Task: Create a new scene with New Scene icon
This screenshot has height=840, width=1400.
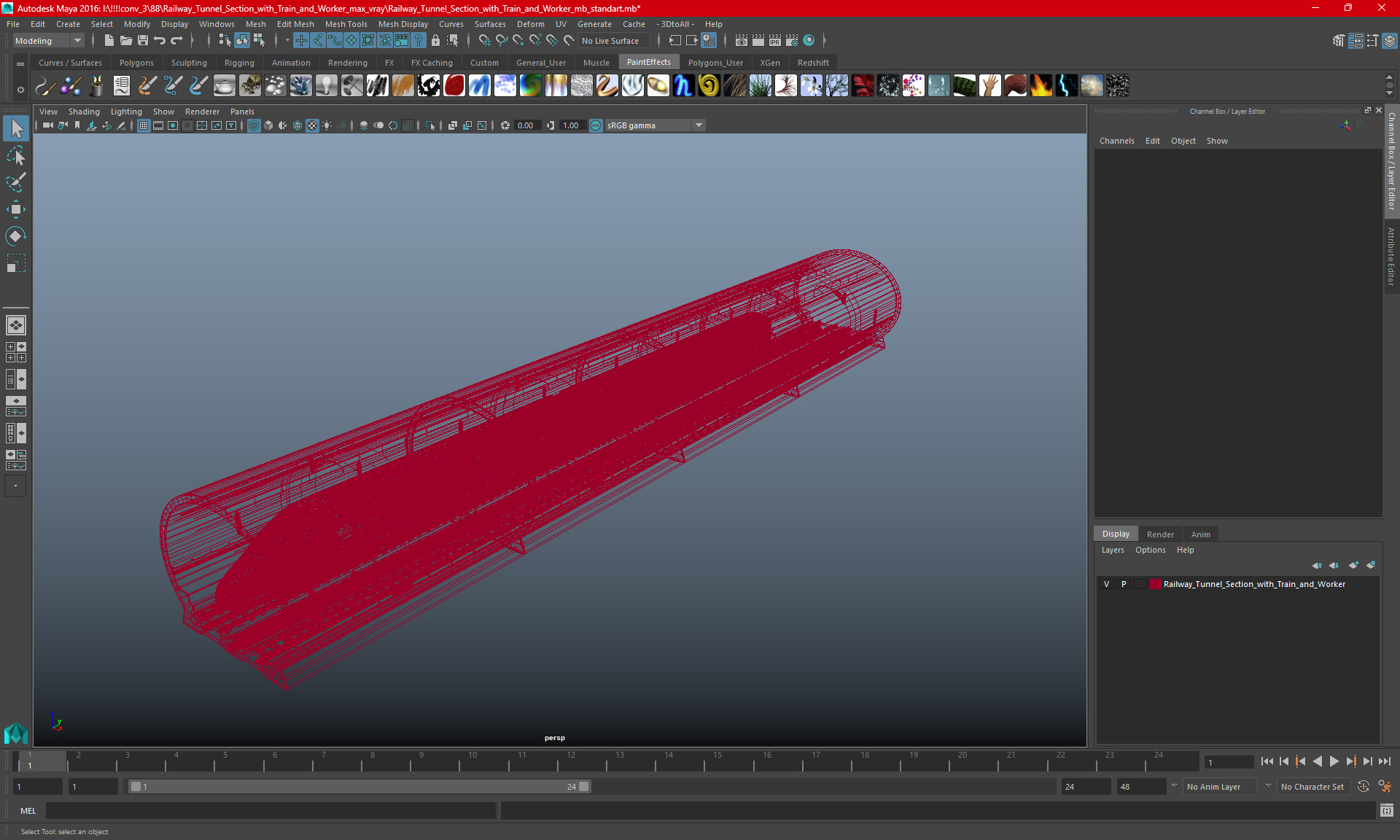Action: point(109,41)
